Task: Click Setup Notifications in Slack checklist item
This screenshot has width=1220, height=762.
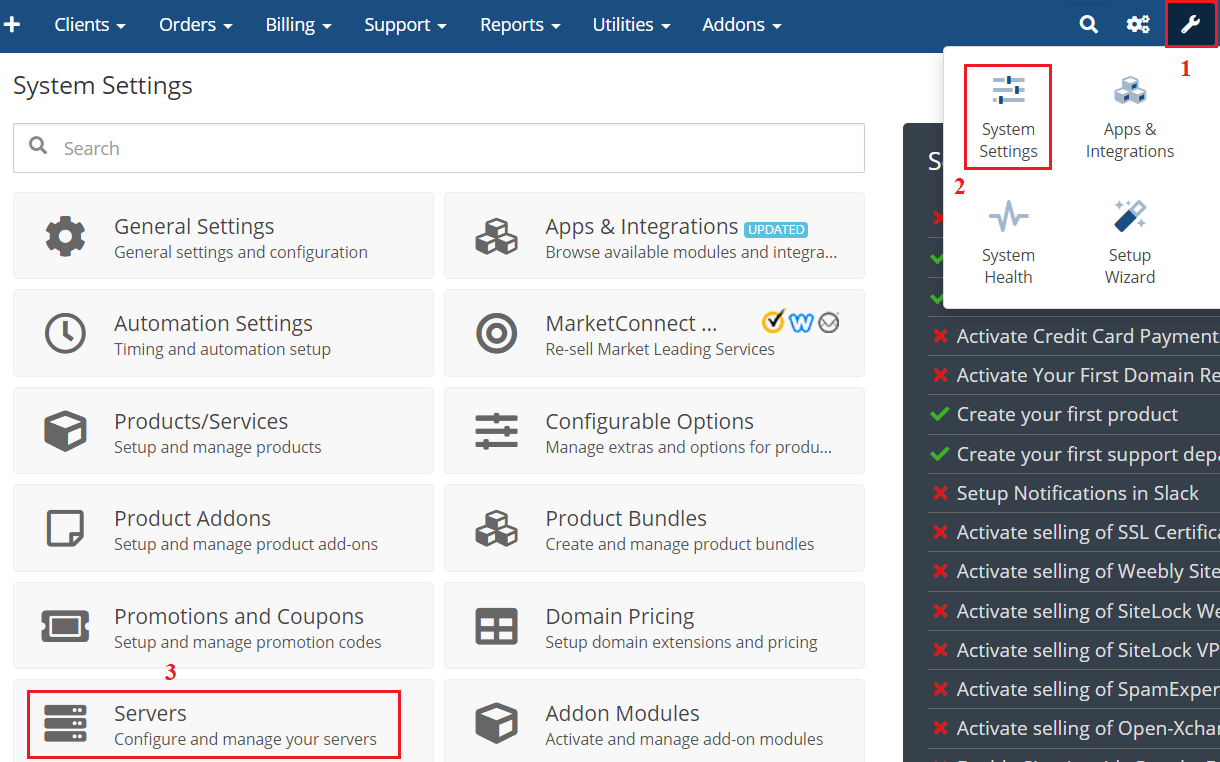Action: click(x=1076, y=493)
